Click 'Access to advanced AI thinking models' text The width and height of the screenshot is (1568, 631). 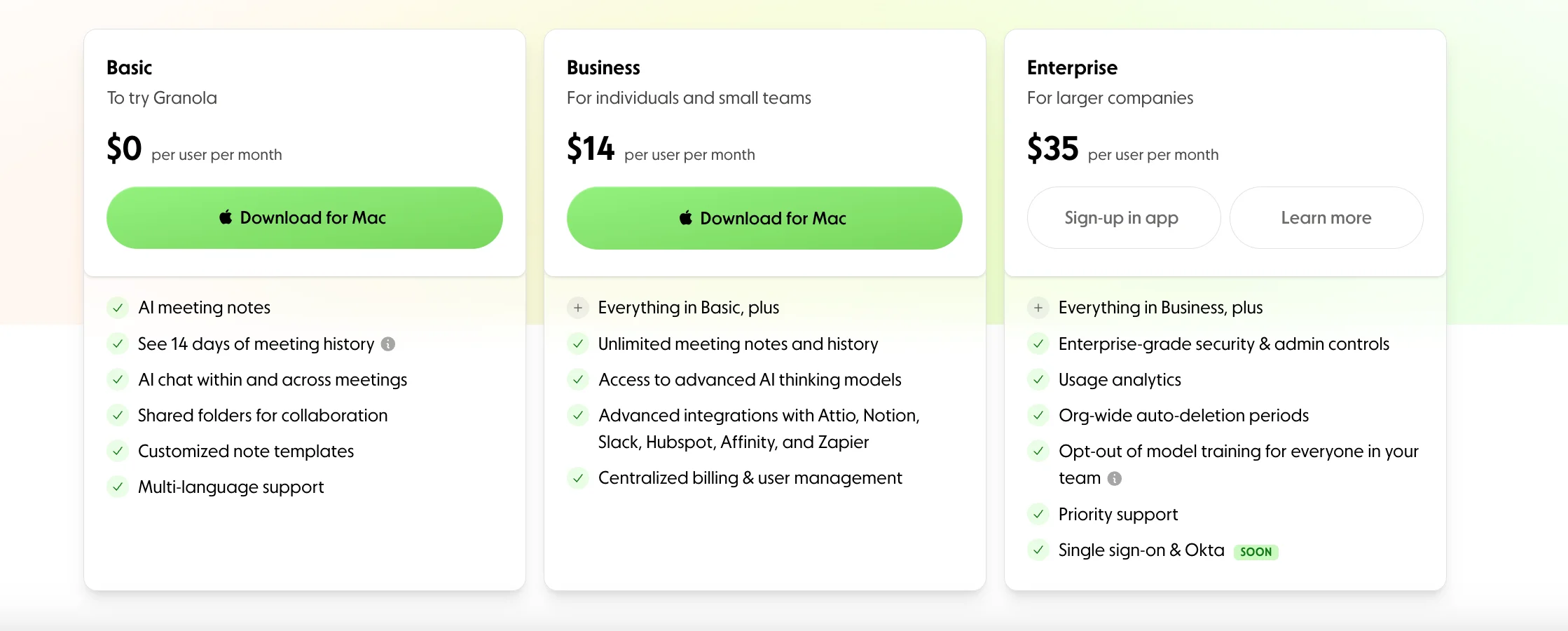click(x=750, y=379)
